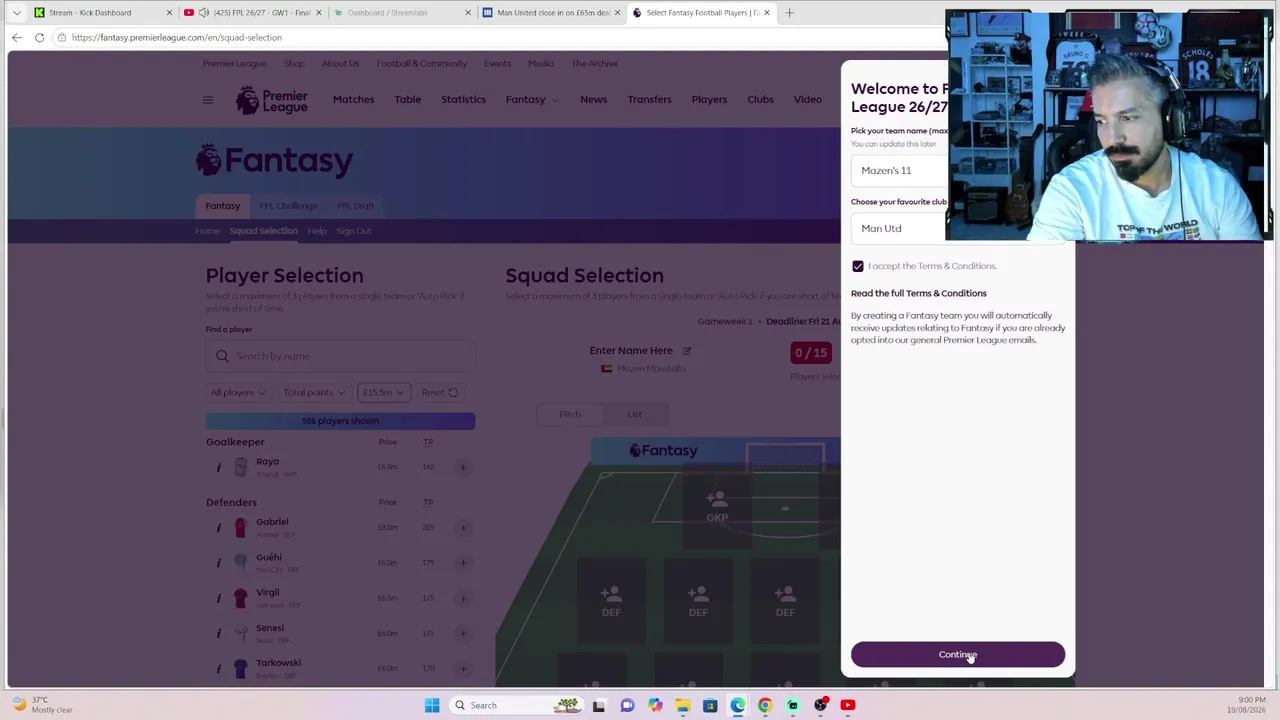Click the GKP add-player slot on pitch
Image resolution: width=1280 pixels, height=720 pixels.
click(717, 505)
